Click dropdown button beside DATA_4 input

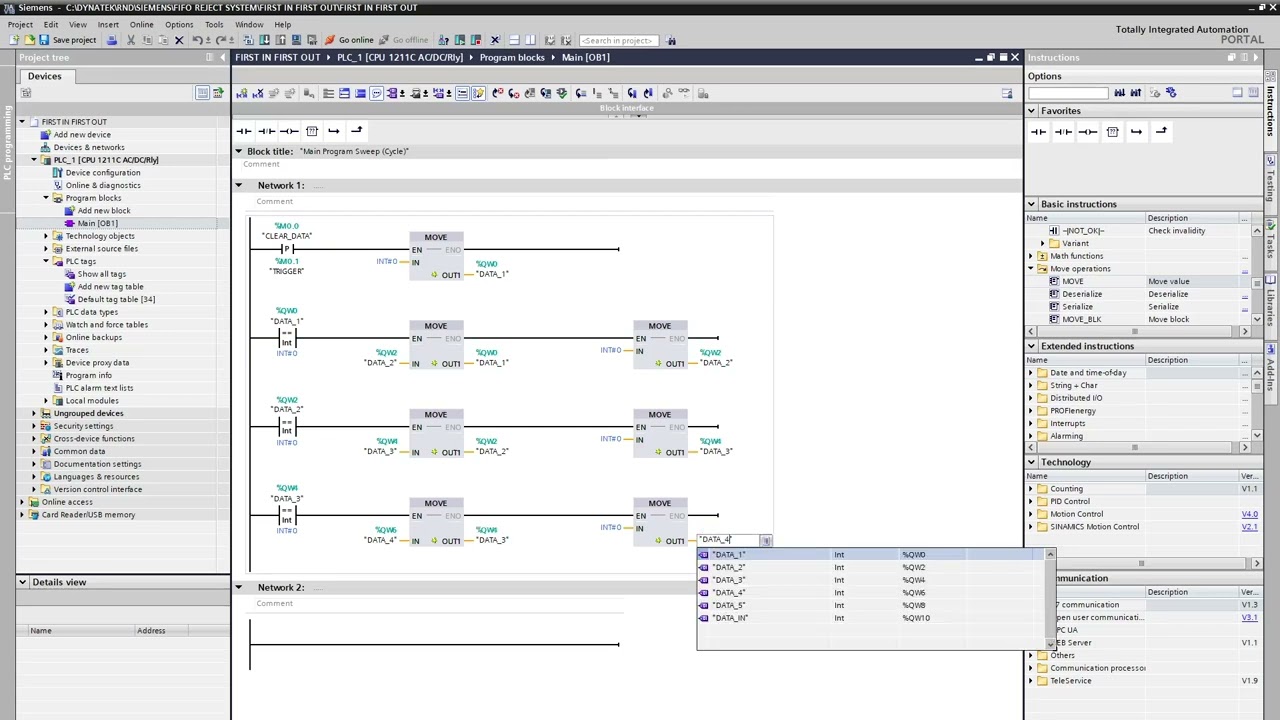[766, 541]
